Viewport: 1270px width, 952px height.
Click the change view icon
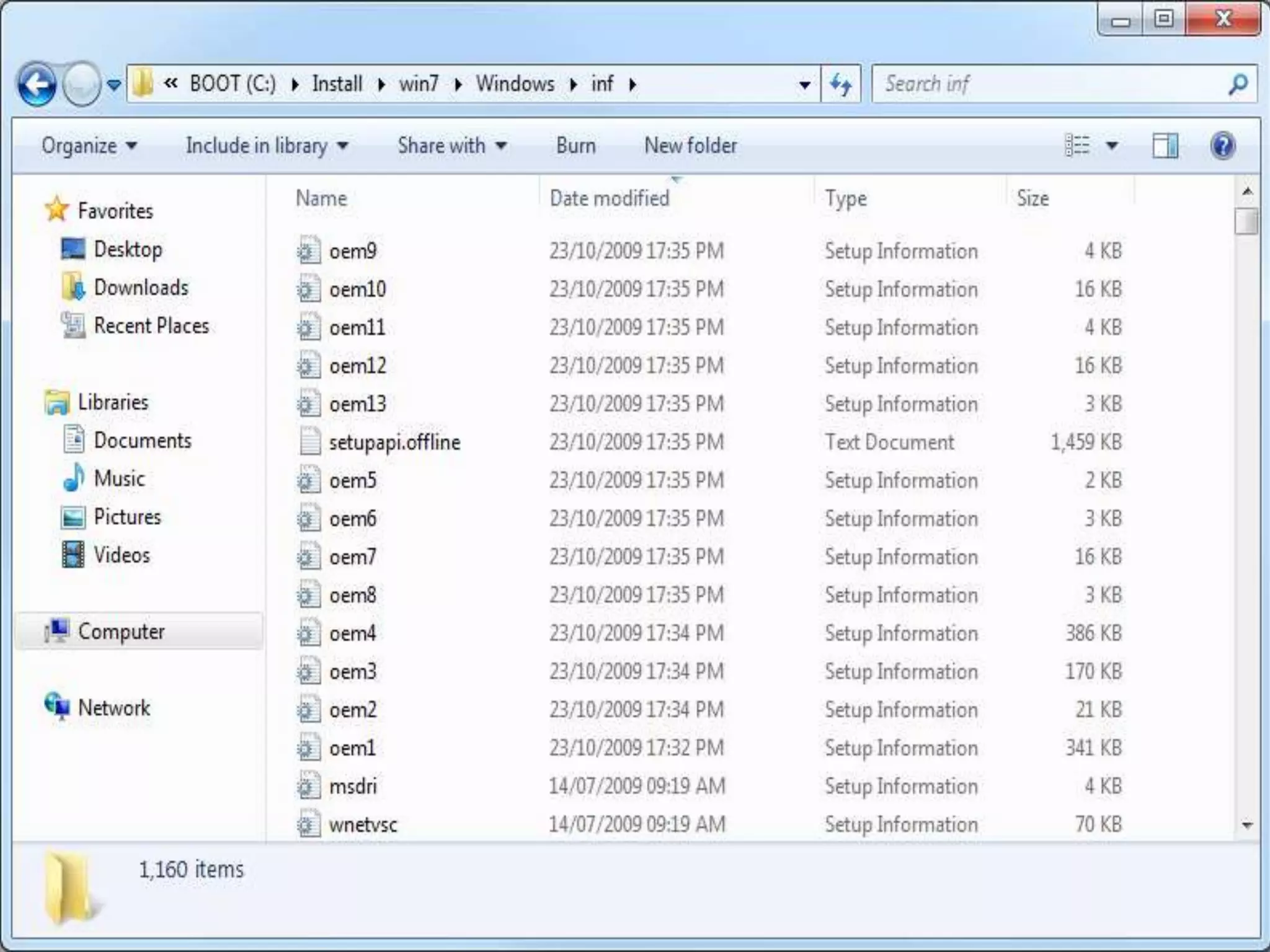pos(1077,146)
